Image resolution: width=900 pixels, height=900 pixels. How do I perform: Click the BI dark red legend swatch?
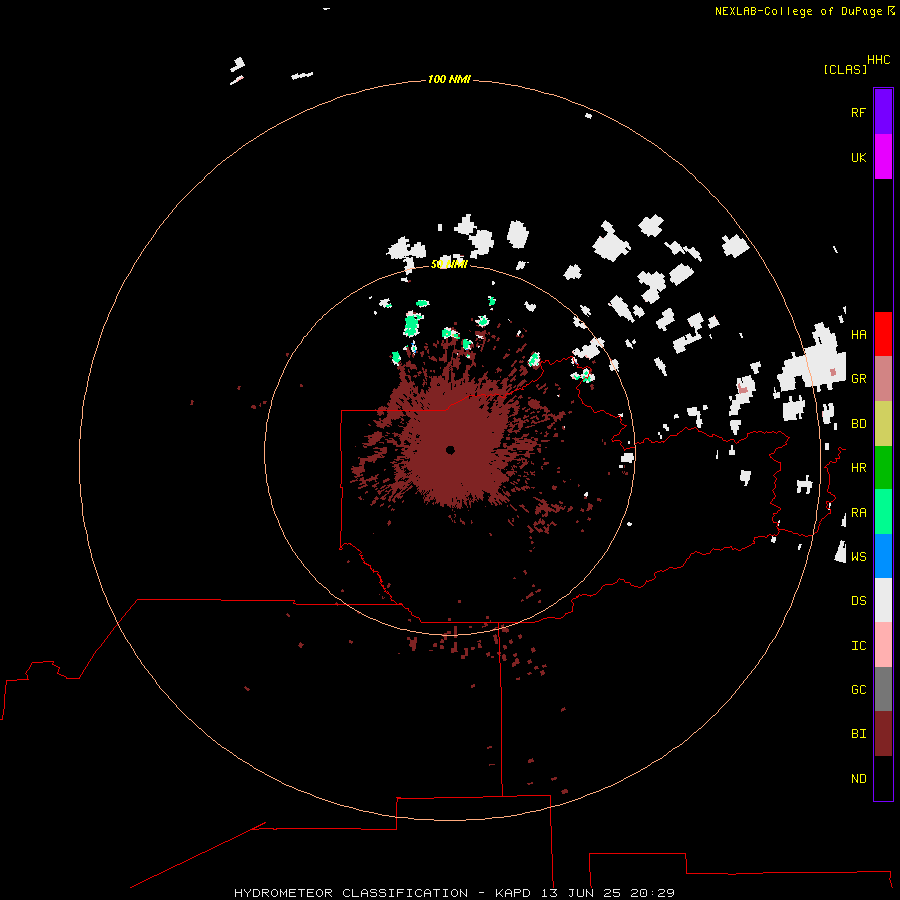[x=883, y=734]
